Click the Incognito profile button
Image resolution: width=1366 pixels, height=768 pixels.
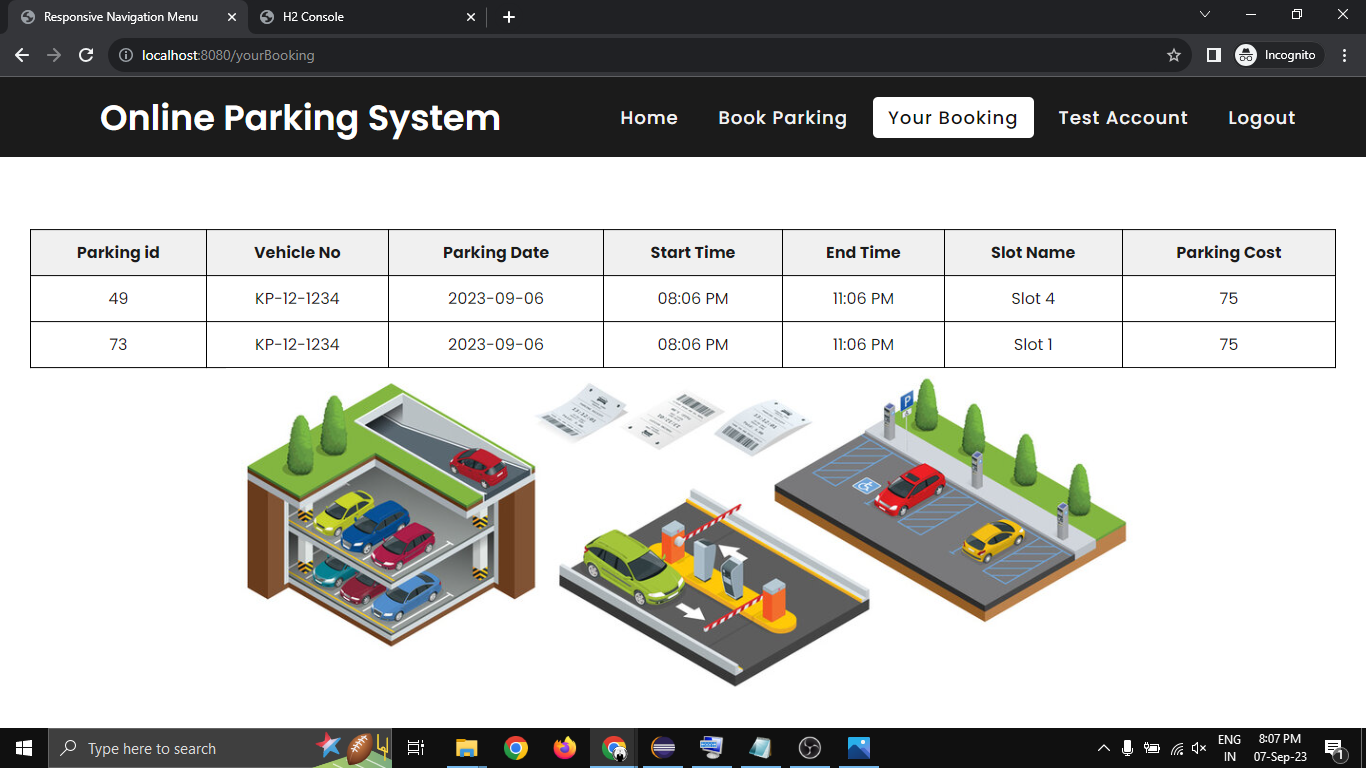pyautogui.click(x=1279, y=55)
